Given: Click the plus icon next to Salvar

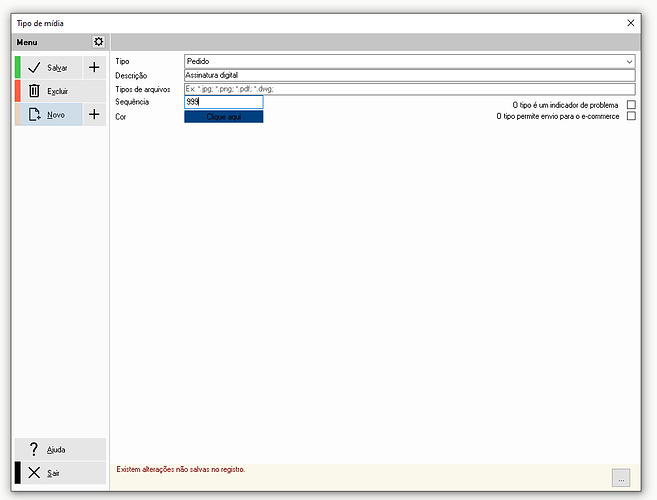Looking at the screenshot, I should 94,67.
